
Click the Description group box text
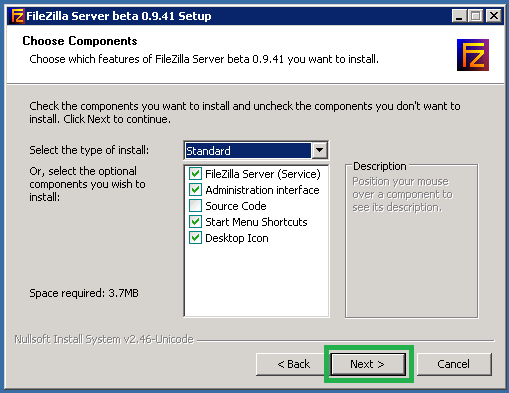pos(402,194)
